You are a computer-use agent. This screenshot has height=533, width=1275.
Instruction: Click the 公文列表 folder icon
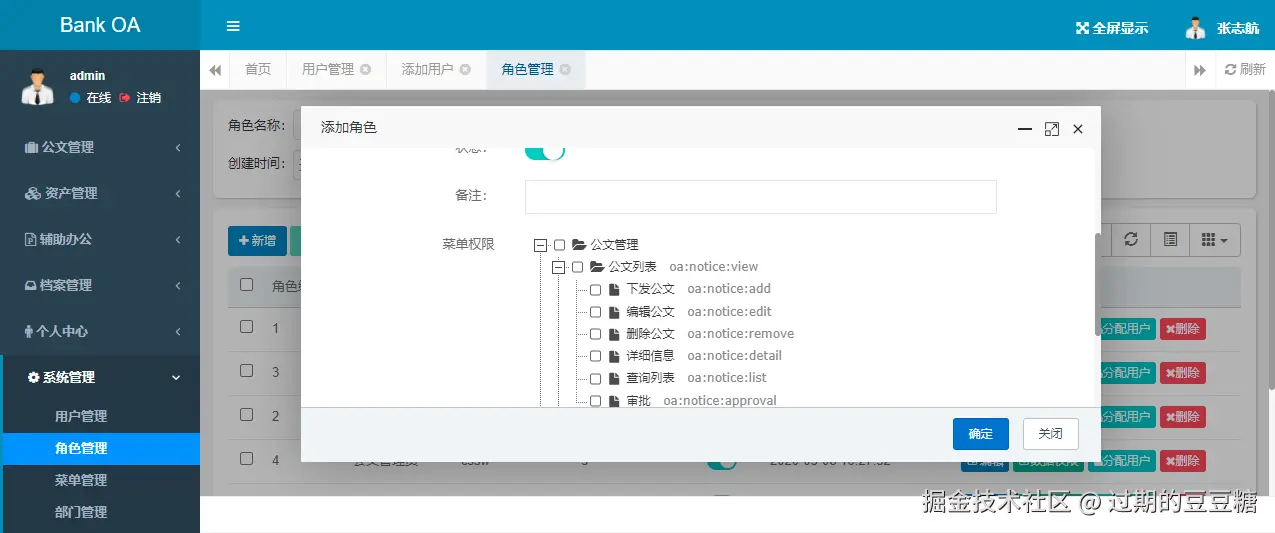(x=596, y=266)
